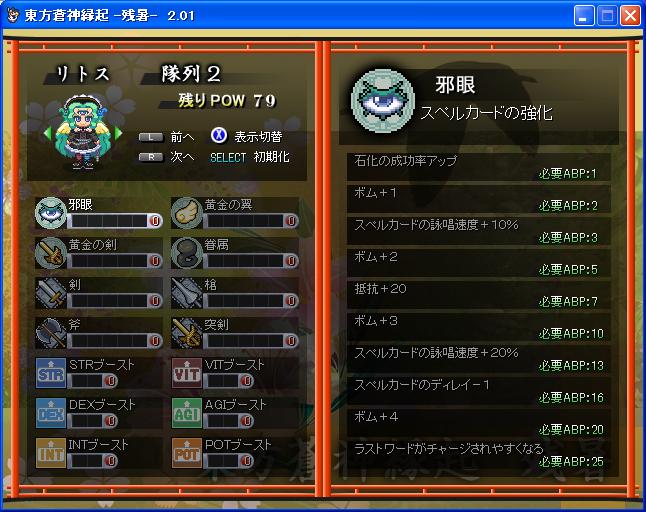Select the 抵抗＋20 ability row
The width and height of the screenshot is (646, 512).
479,295
